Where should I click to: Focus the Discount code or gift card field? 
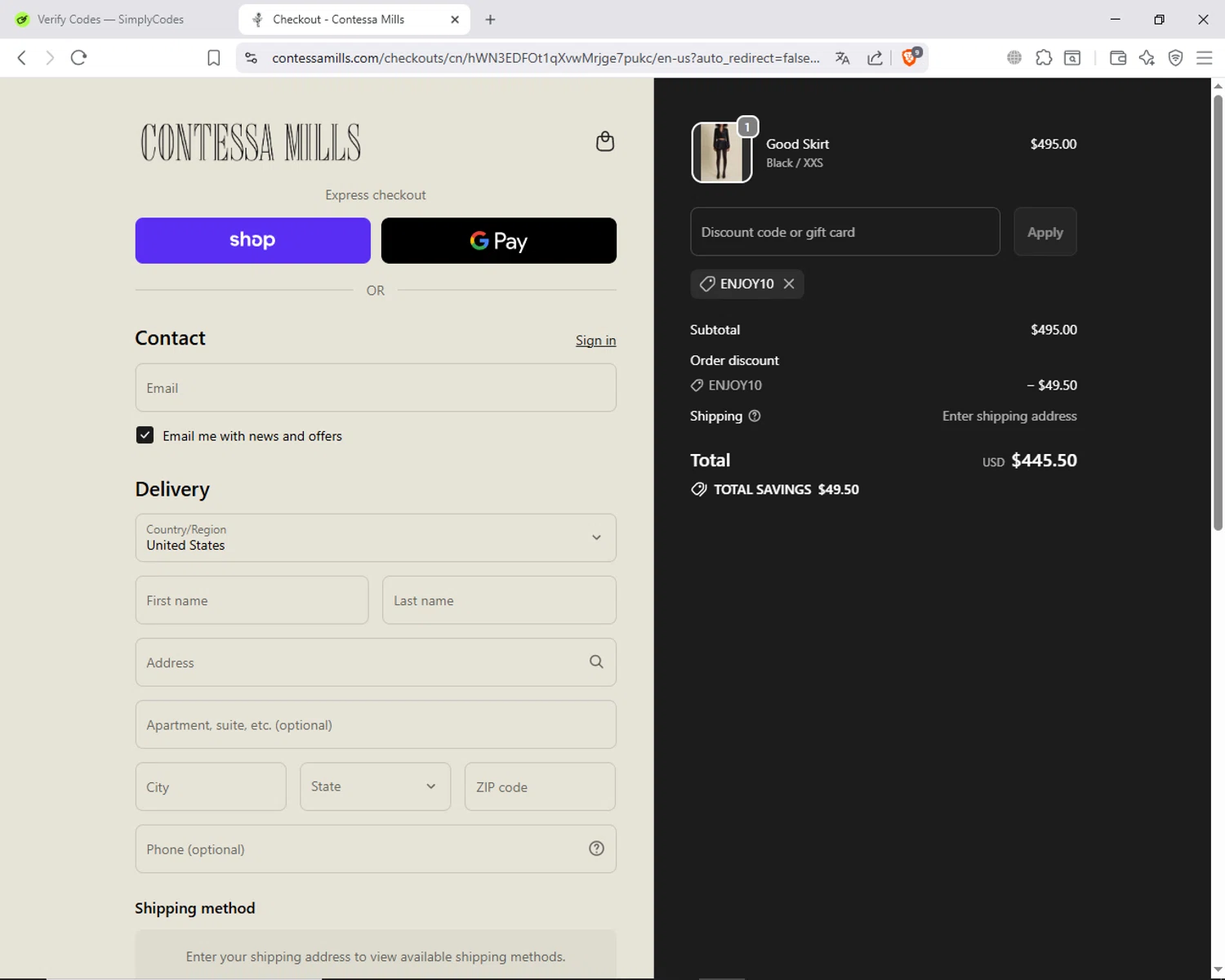(844, 232)
